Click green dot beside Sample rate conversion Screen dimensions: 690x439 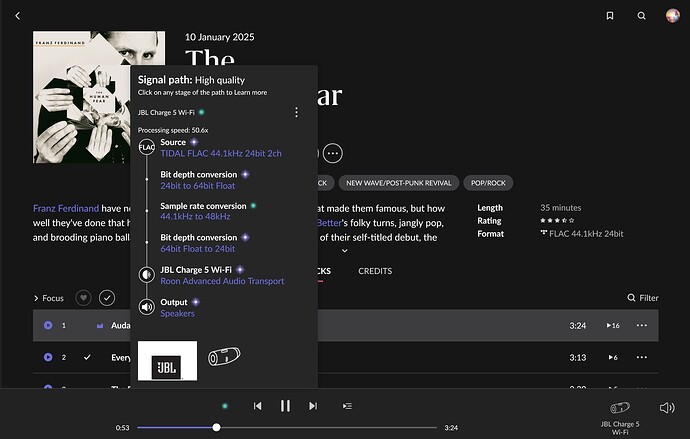[x=253, y=206]
